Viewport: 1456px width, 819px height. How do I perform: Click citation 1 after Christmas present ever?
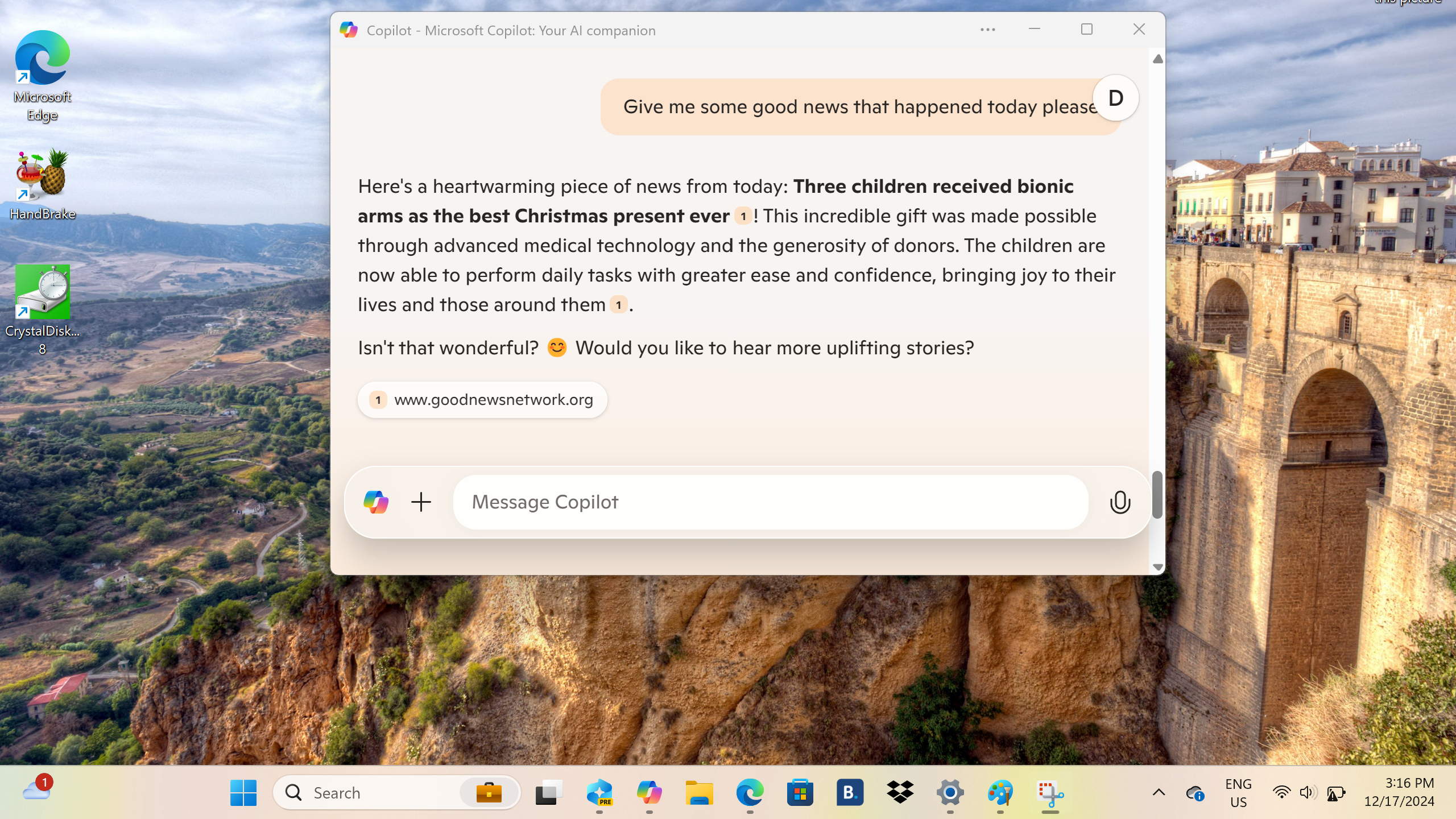pyautogui.click(x=743, y=216)
